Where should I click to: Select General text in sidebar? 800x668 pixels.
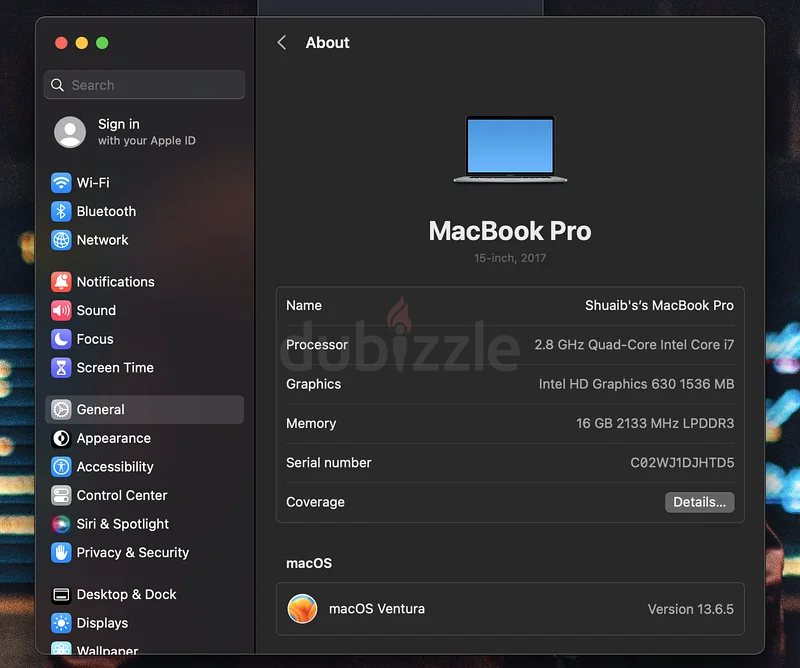coord(101,409)
